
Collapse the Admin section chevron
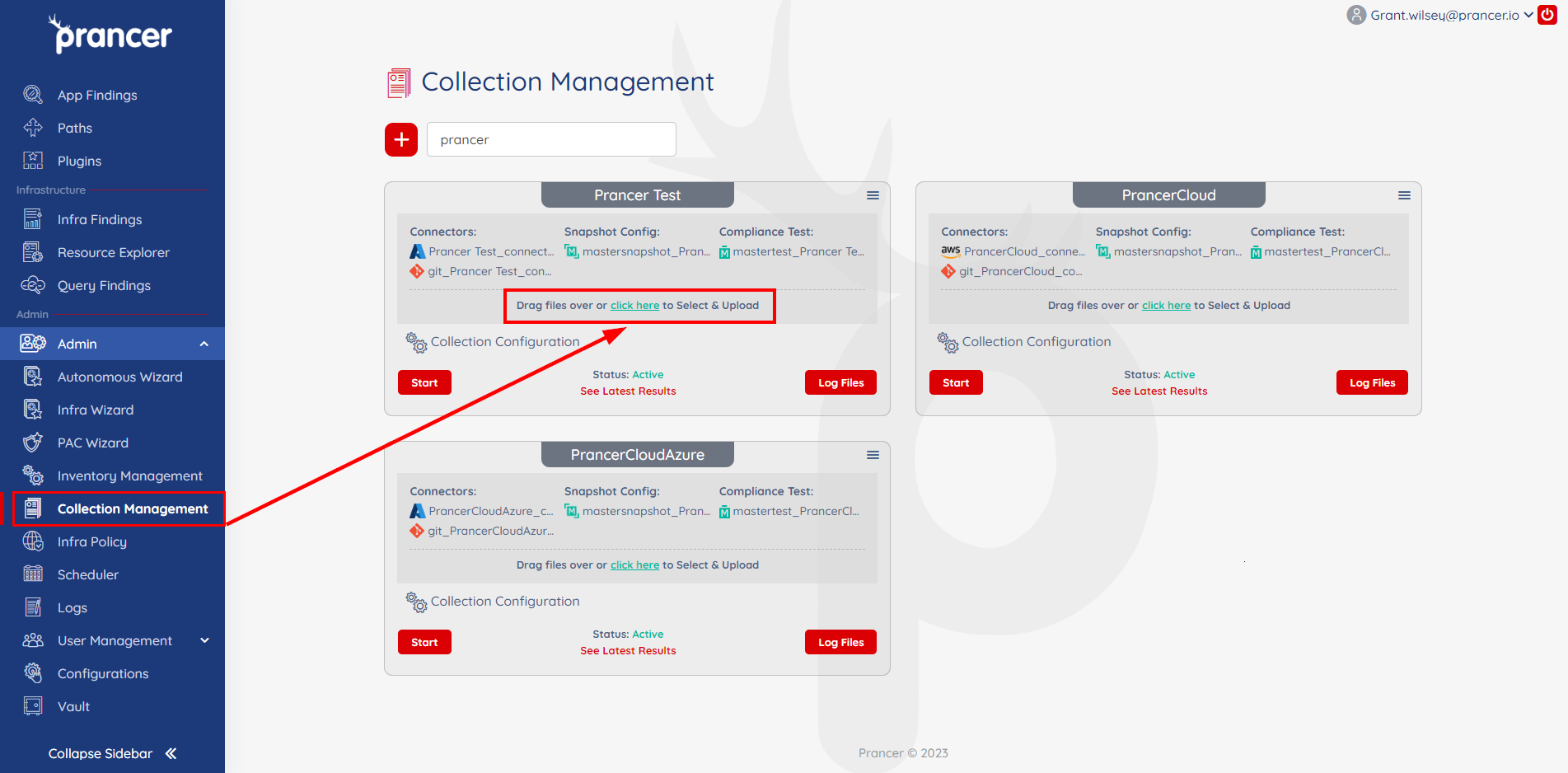(x=204, y=344)
